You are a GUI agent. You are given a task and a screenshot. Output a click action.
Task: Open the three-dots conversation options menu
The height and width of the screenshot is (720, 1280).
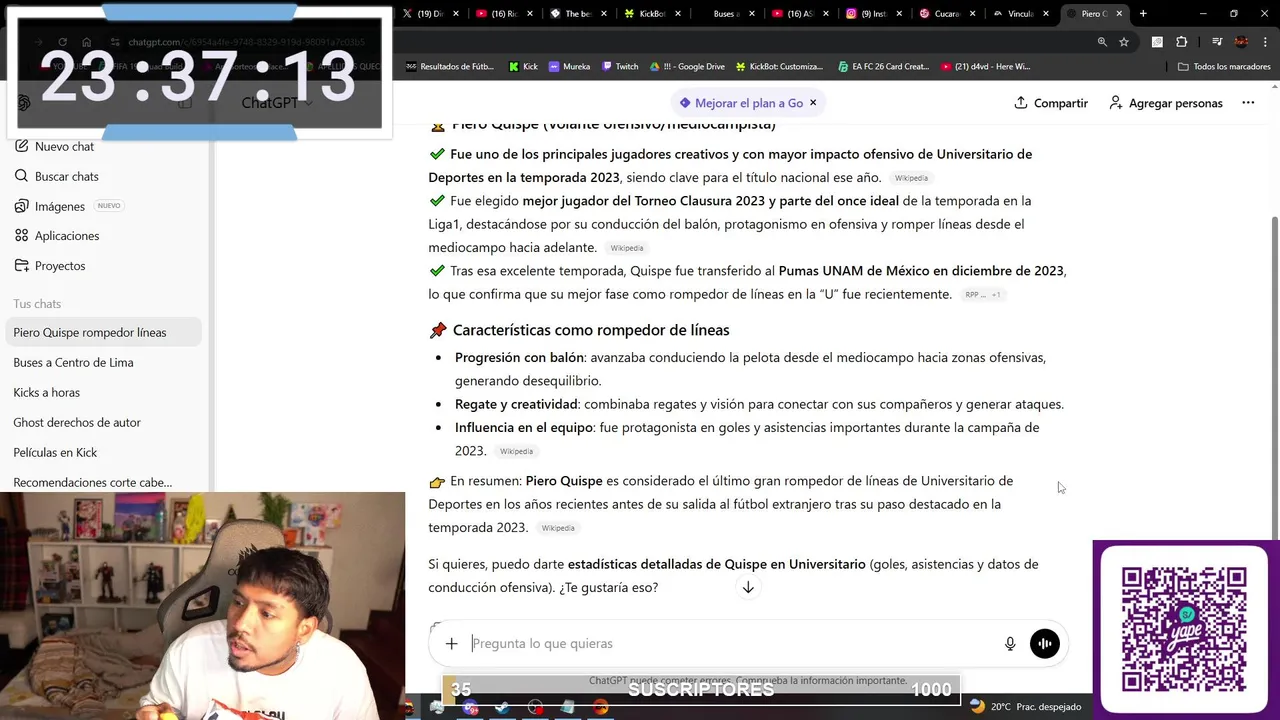(x=1248, y=103)
